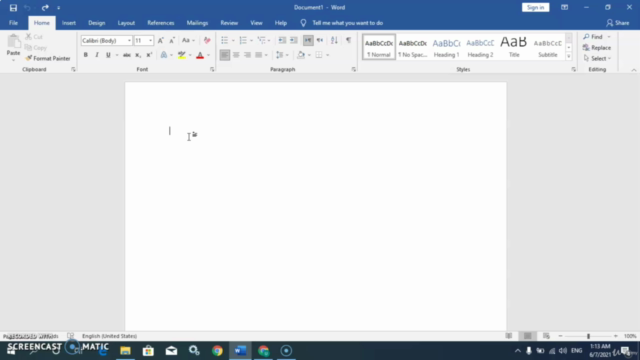Open multilevel list options
The height and width of the screenshot is (360, 640).
(261, 40)
